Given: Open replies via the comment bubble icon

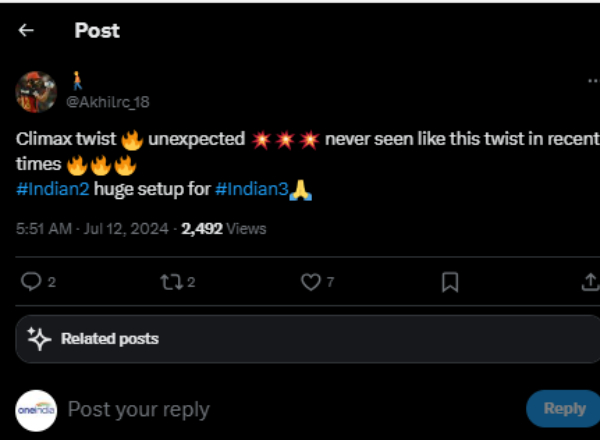Looking at the screenshot, I should coord(30,283).
